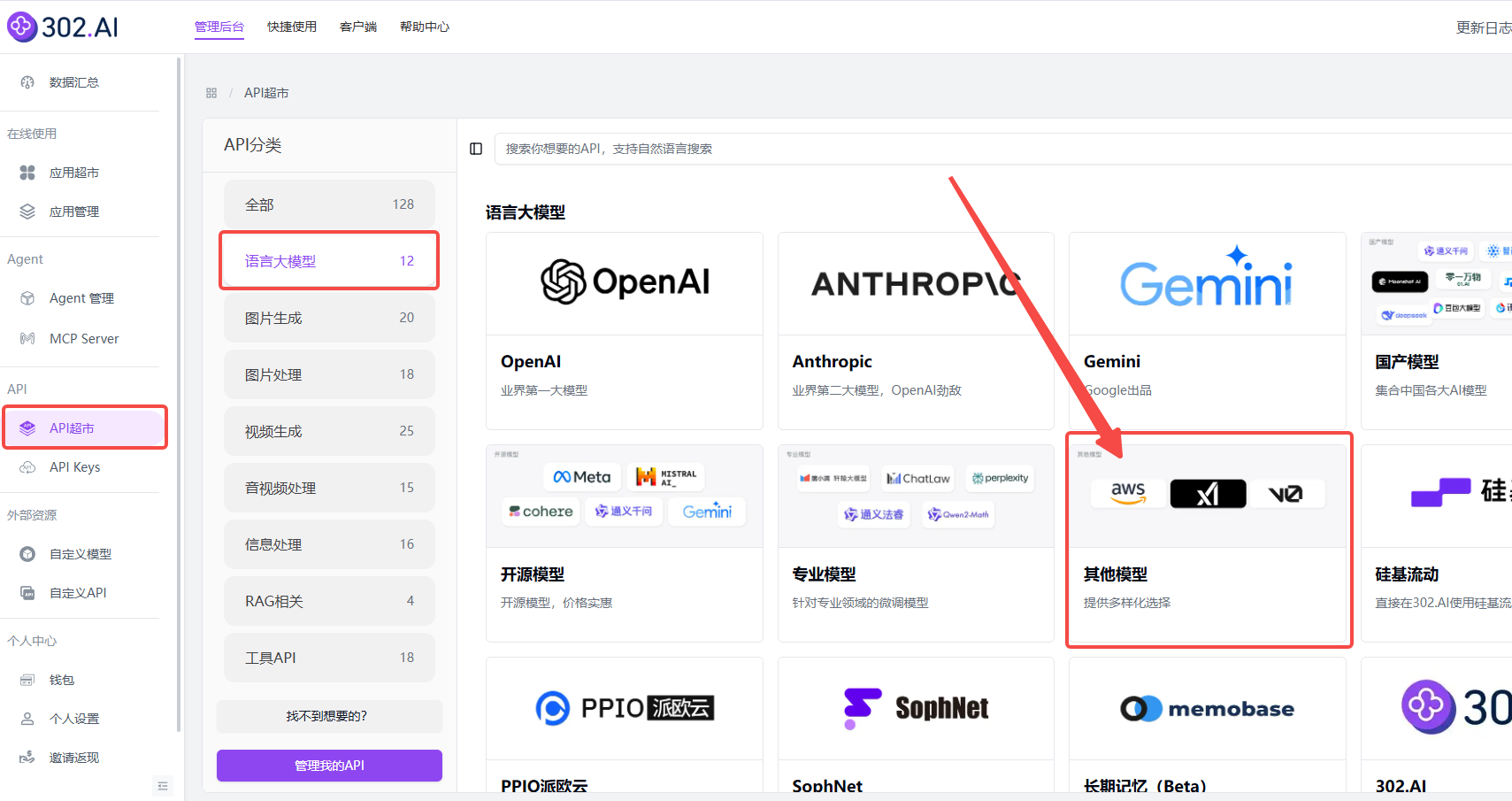Click the API search input field
The image size is (1512, 801).
coord(1002,149)
